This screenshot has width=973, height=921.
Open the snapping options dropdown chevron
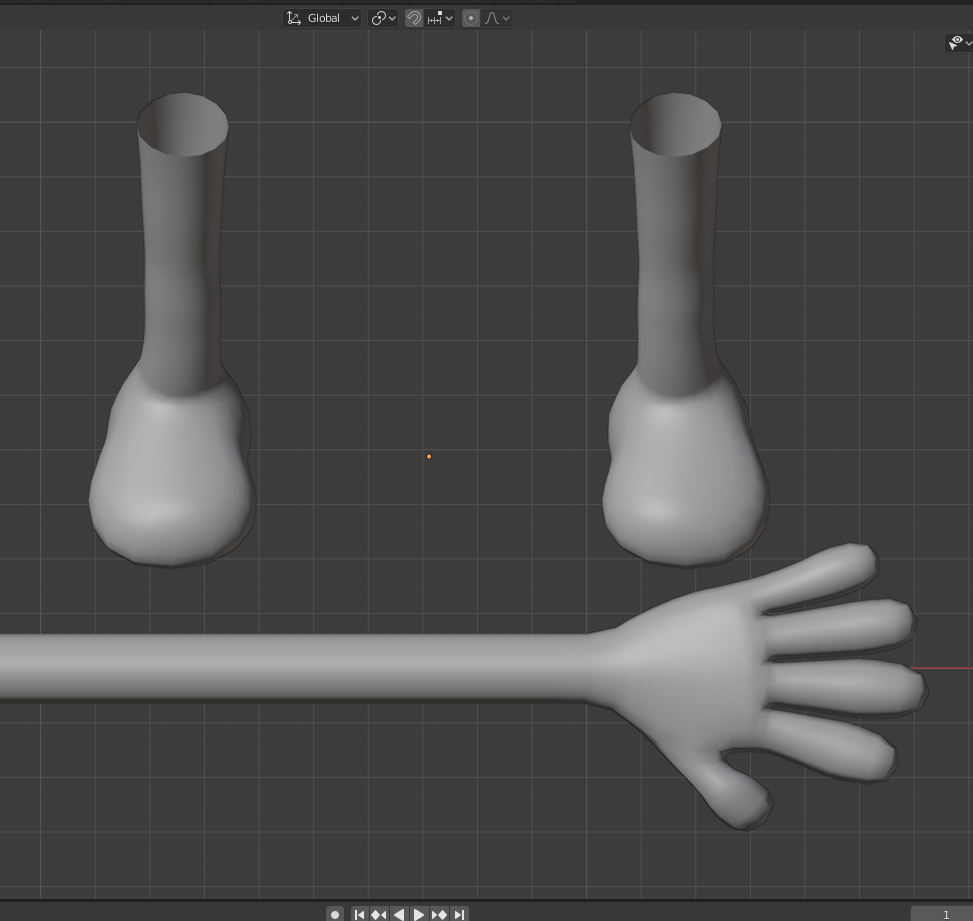(x=450, y=17)
